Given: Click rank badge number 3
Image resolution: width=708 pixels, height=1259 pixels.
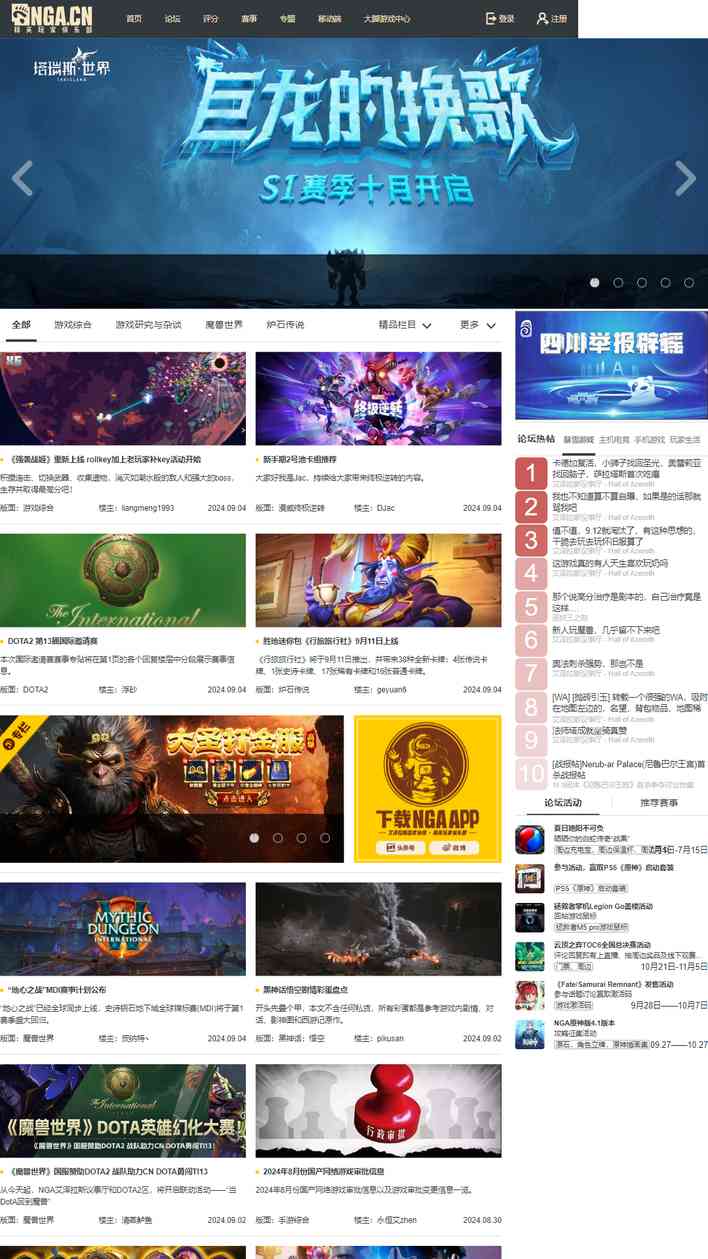Looking at the screenshot, I should click(x=531, y=540).
